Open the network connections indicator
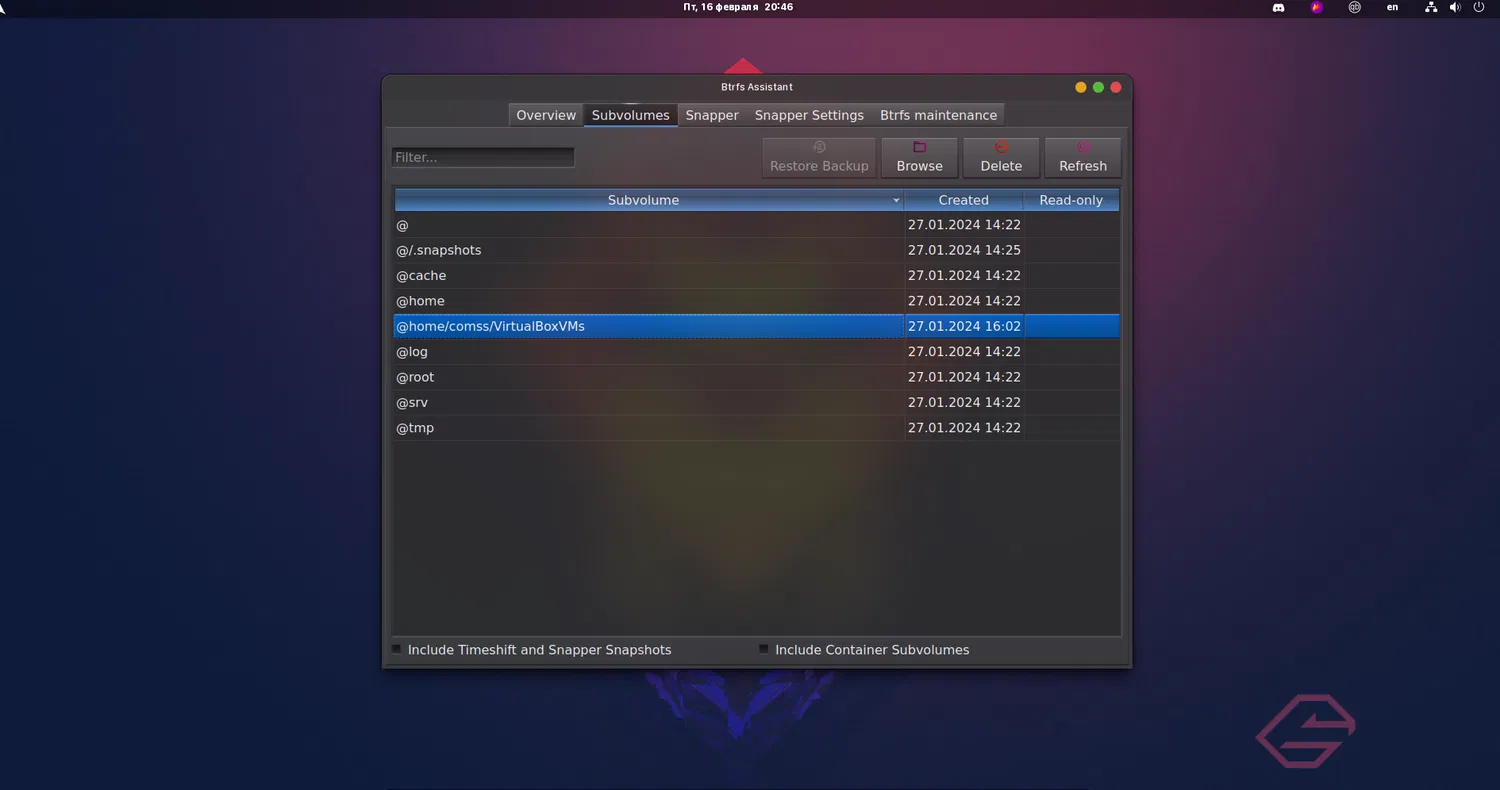1500x790 pixels. point(1431,7)
